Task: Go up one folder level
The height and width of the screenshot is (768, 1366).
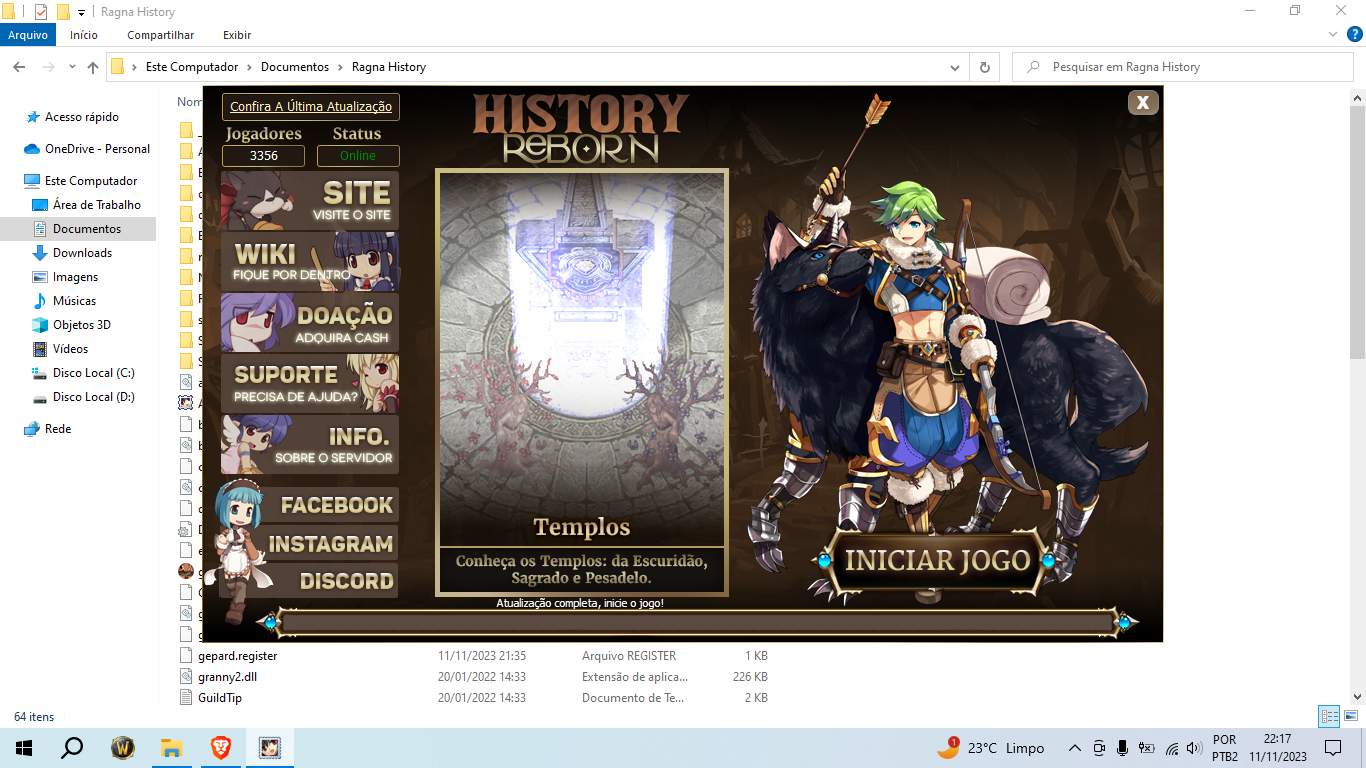Action: coord(93,67)
